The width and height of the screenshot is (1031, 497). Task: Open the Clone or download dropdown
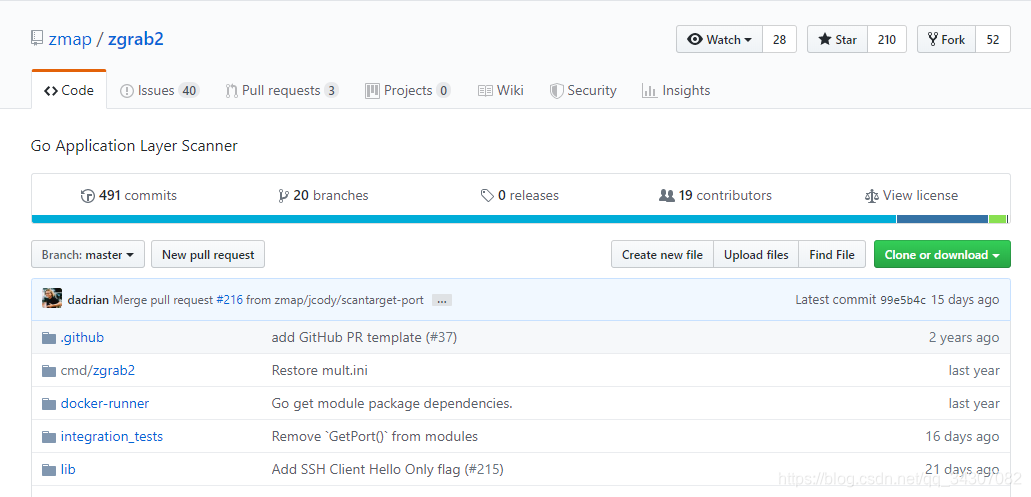[x=942, y=255]
